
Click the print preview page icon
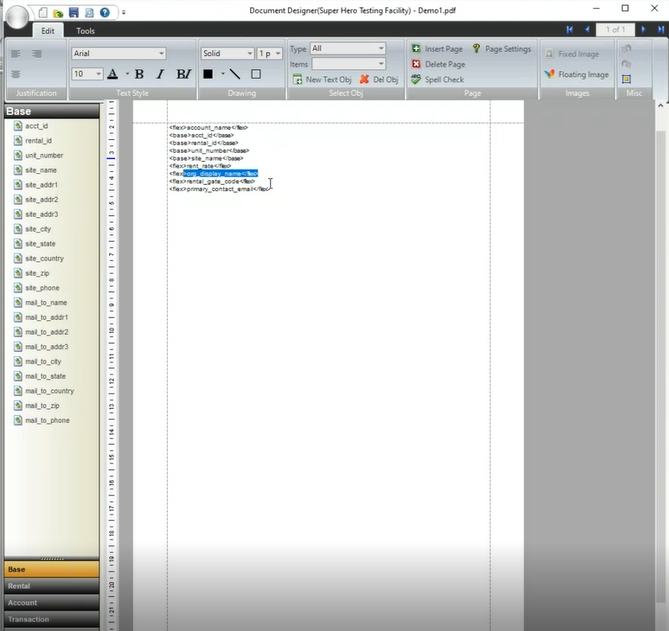pyautogui.click(x=89, y=12)
